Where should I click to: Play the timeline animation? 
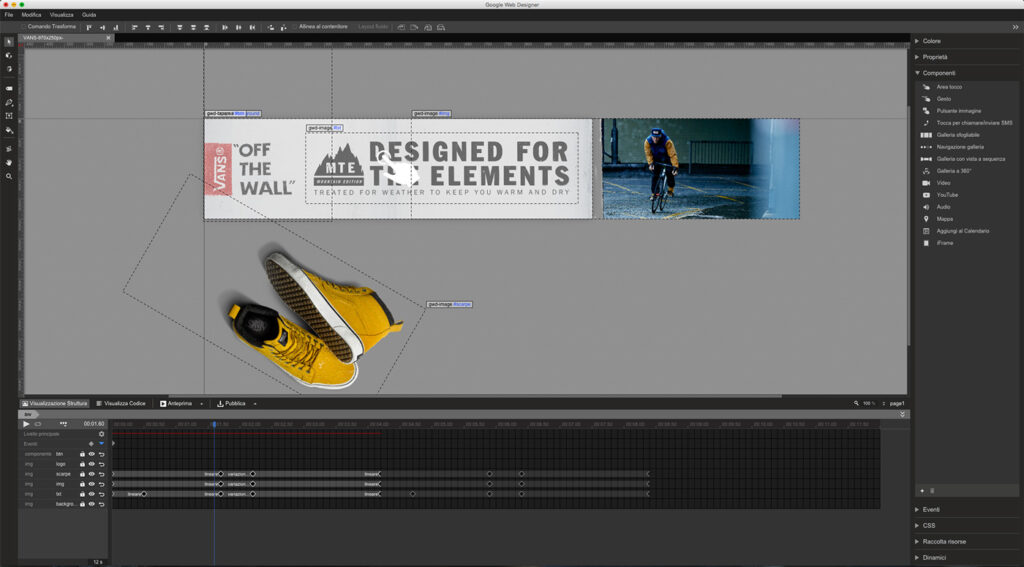26,424
